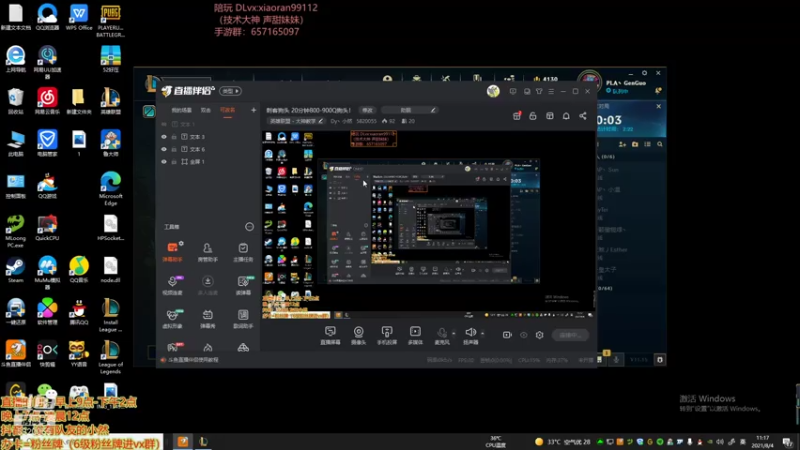Viewport: 800px width, 450px height.
Task: Click the stream preview canvas
Action: 429,224
